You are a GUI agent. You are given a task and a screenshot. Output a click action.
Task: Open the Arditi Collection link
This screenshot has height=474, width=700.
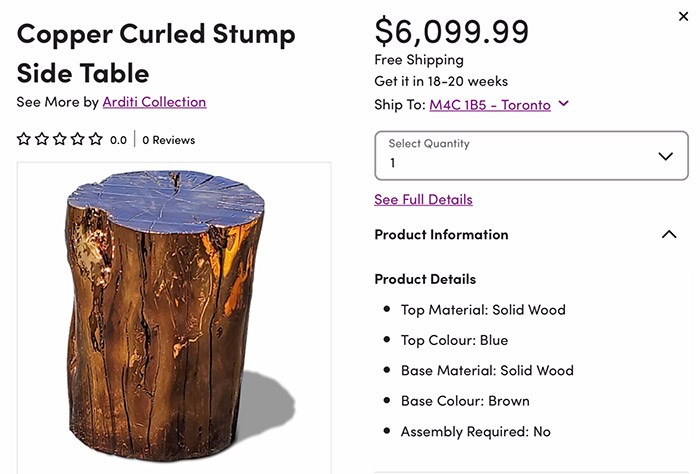tap(154, 102)
